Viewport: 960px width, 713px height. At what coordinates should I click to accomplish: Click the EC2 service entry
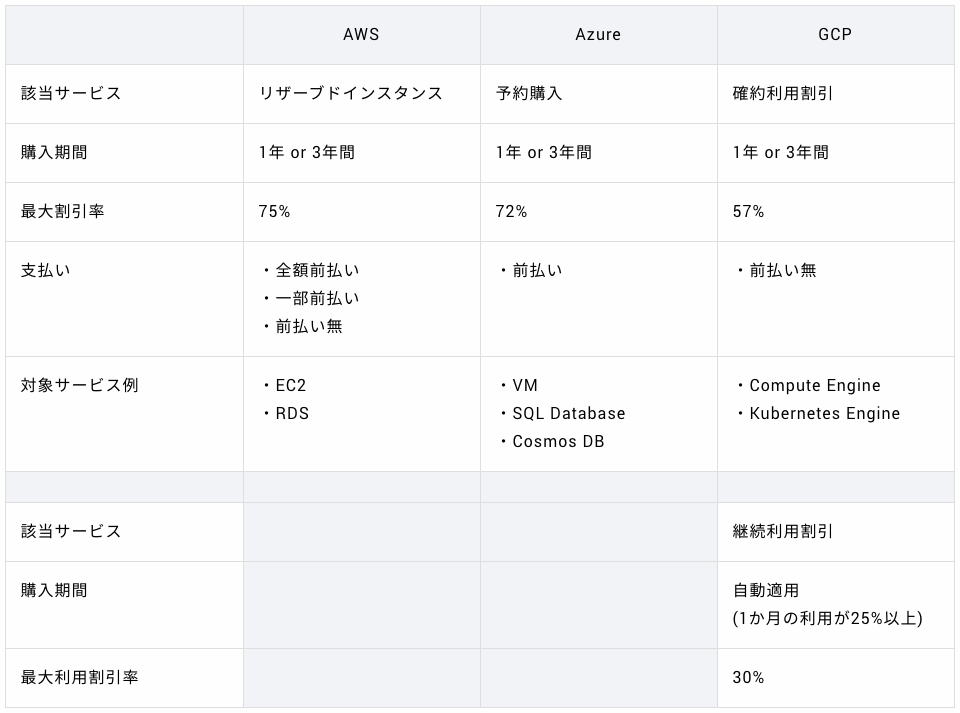[x=291, y=385]
